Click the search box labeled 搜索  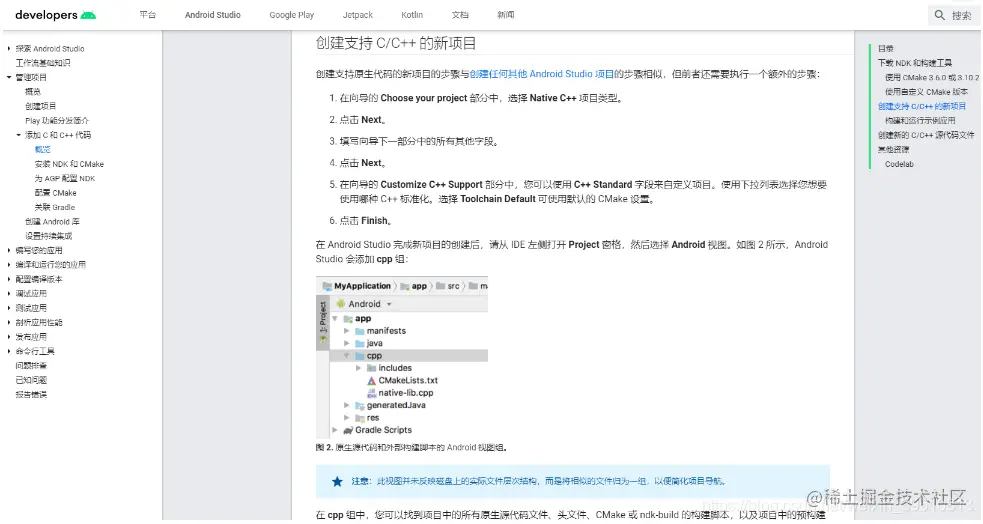tap(953, 15)
